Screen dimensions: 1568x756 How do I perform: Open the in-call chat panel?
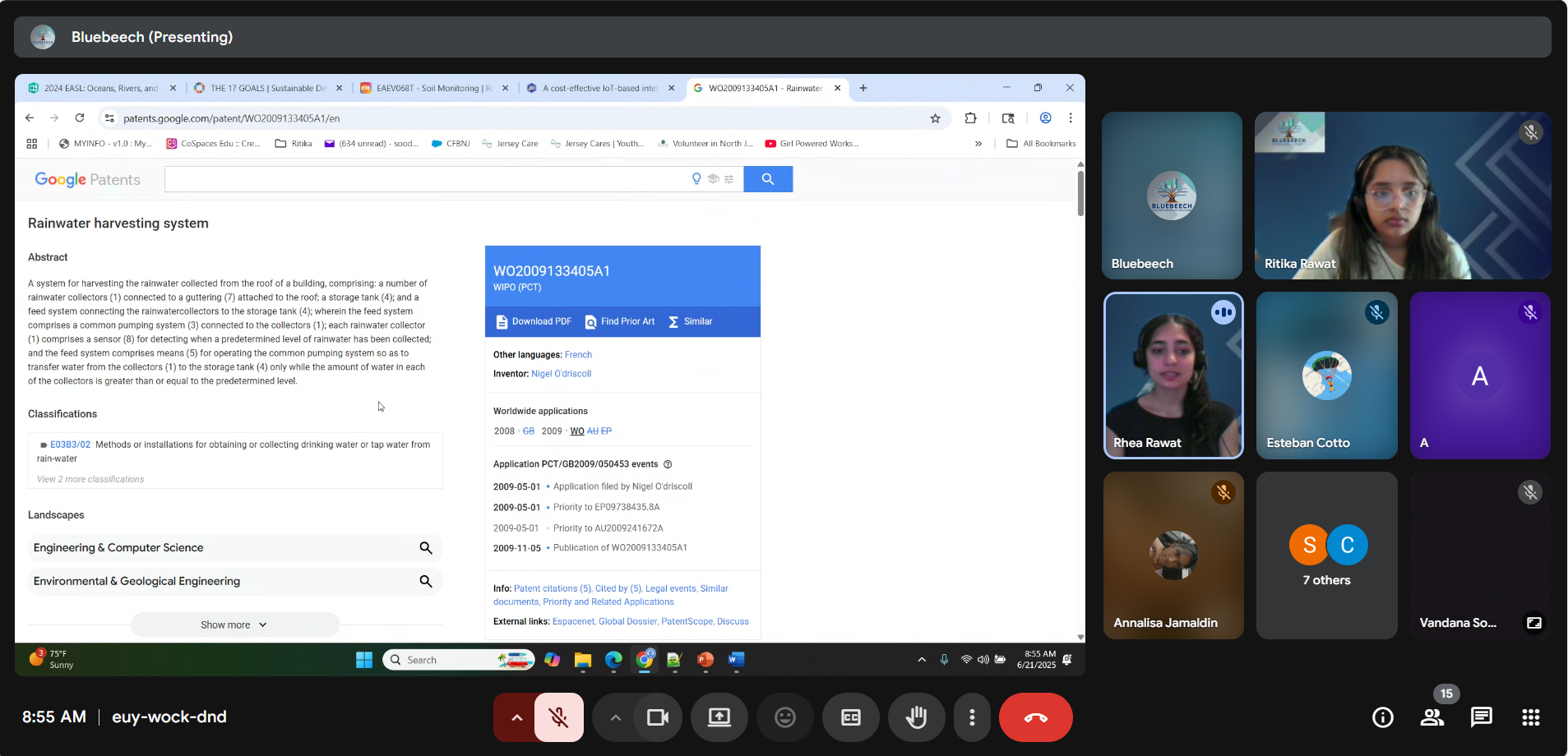pos(1481,717)
